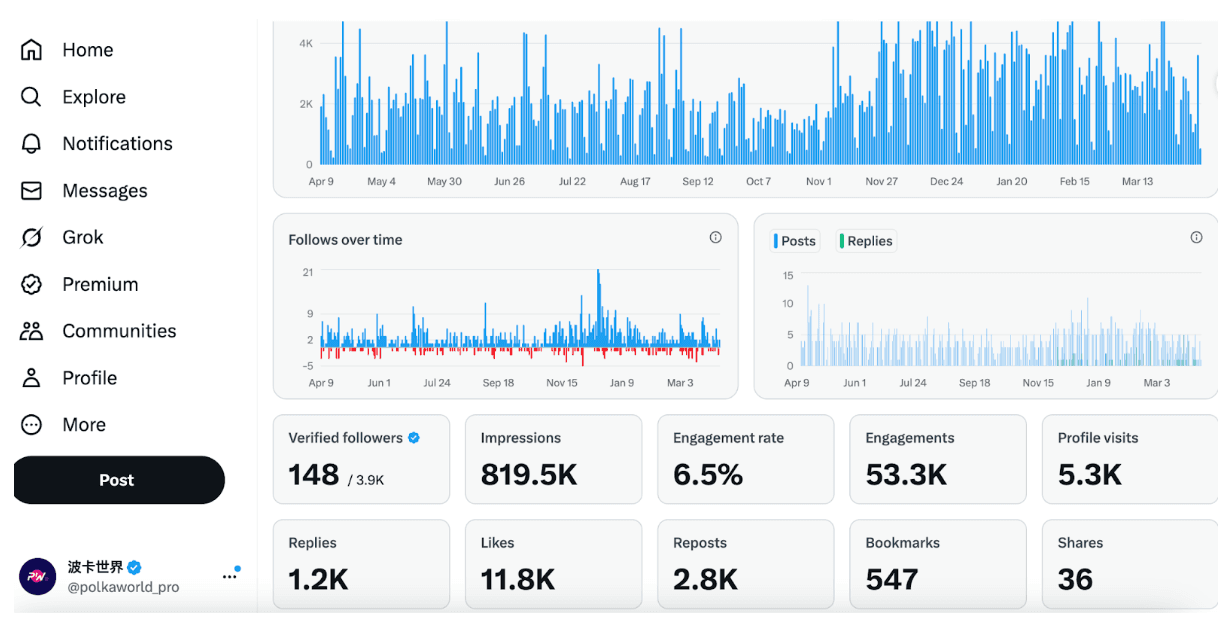Open the Verified followers card
1224x622 pixels.
[x=361, y=459]
